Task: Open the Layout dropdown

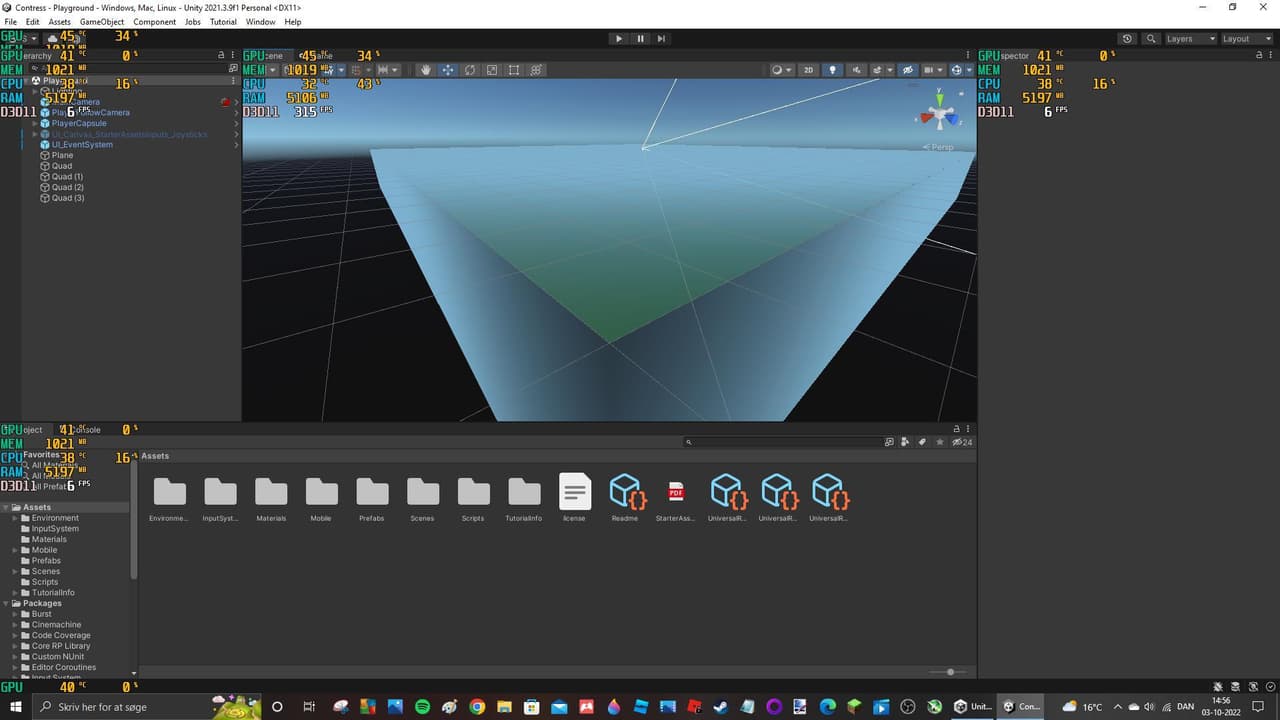Action: click(x=1247, y=38)
